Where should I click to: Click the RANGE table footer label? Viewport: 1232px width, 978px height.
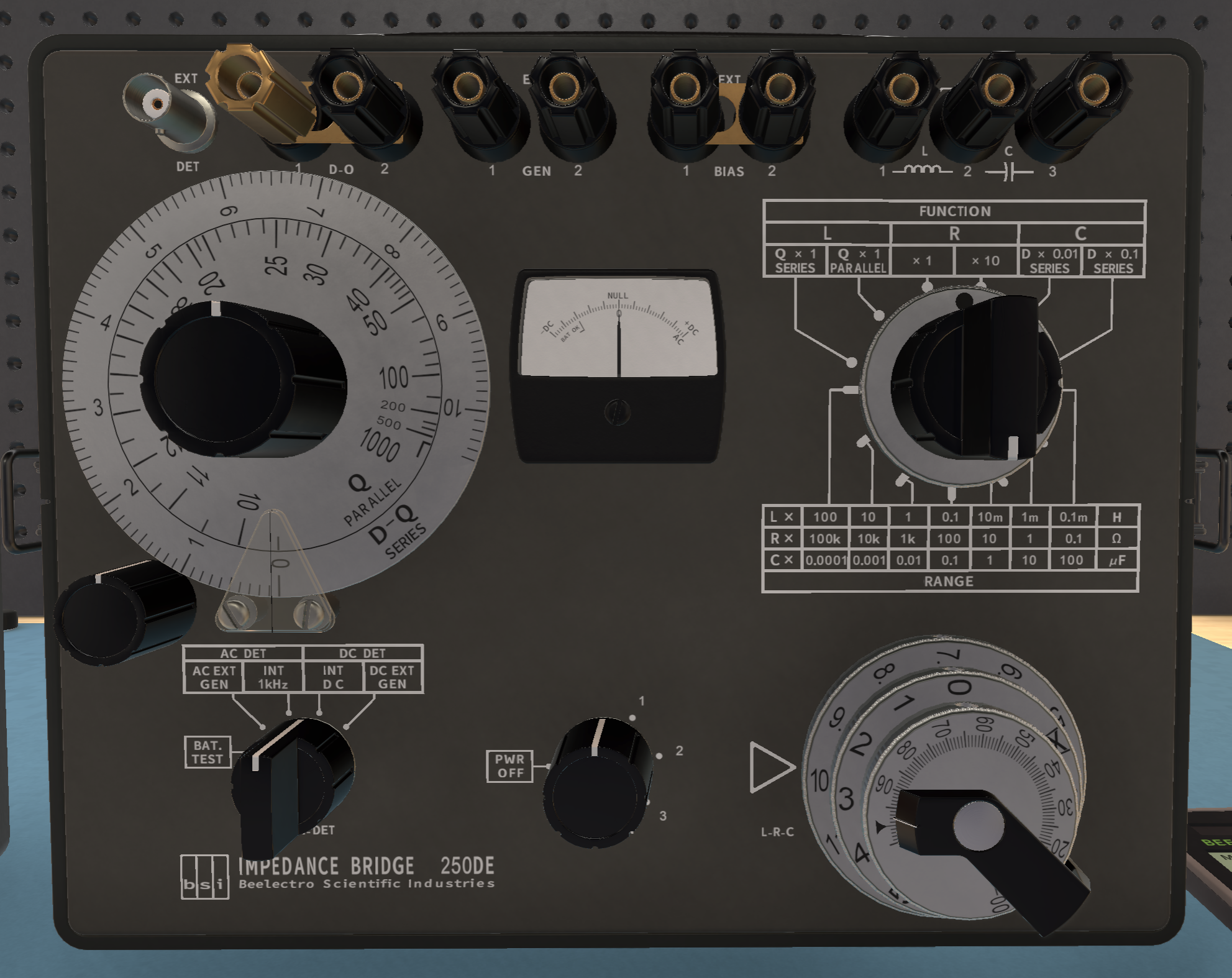click(949, 582)
